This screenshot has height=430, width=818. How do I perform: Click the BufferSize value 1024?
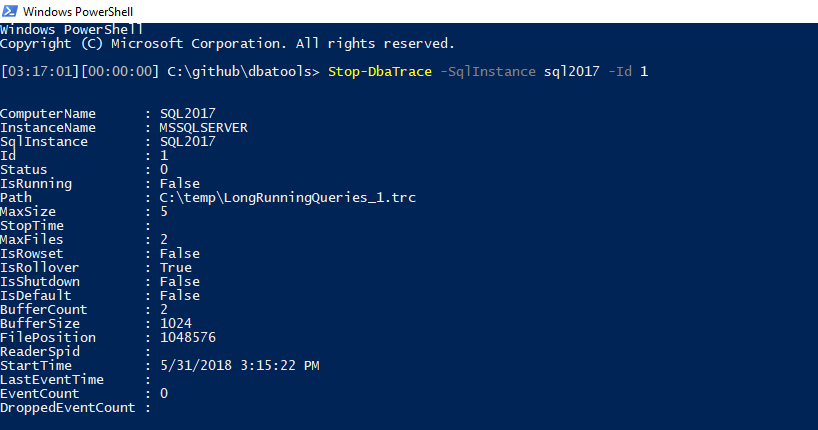coord(175,324)
